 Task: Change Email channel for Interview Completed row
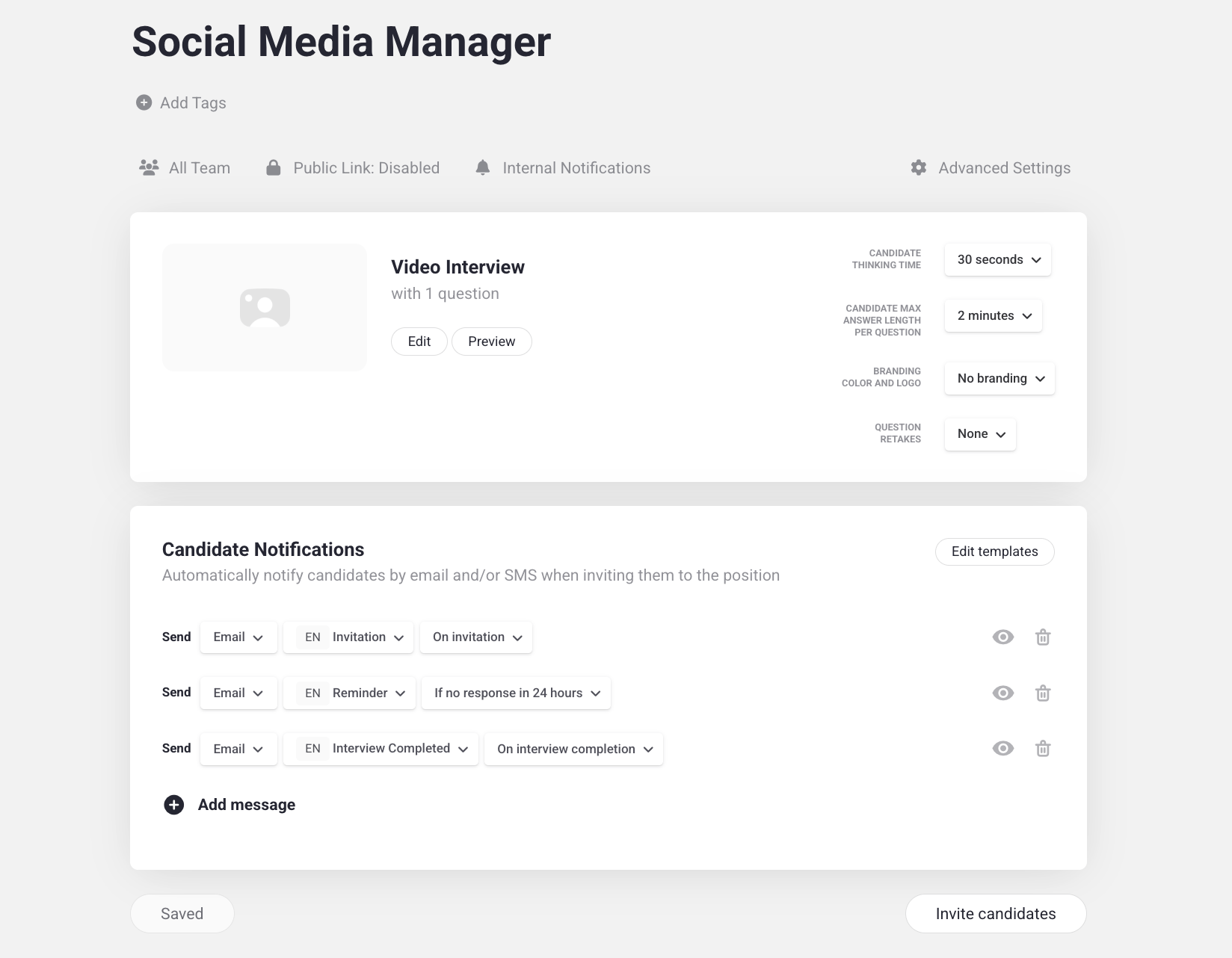click(x=238, y=749)
